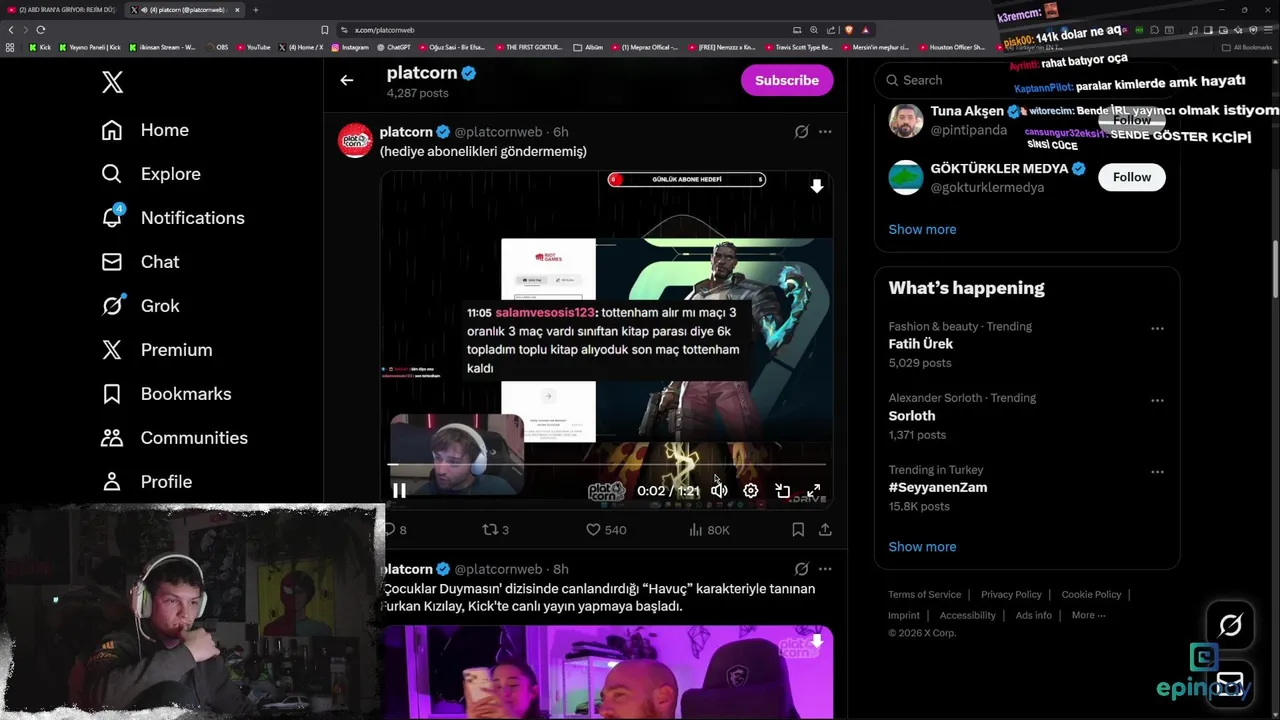Viewport: 1280px width, 720px height.
Task: Repost the post with 3 reposts
Action: (495, 530)
